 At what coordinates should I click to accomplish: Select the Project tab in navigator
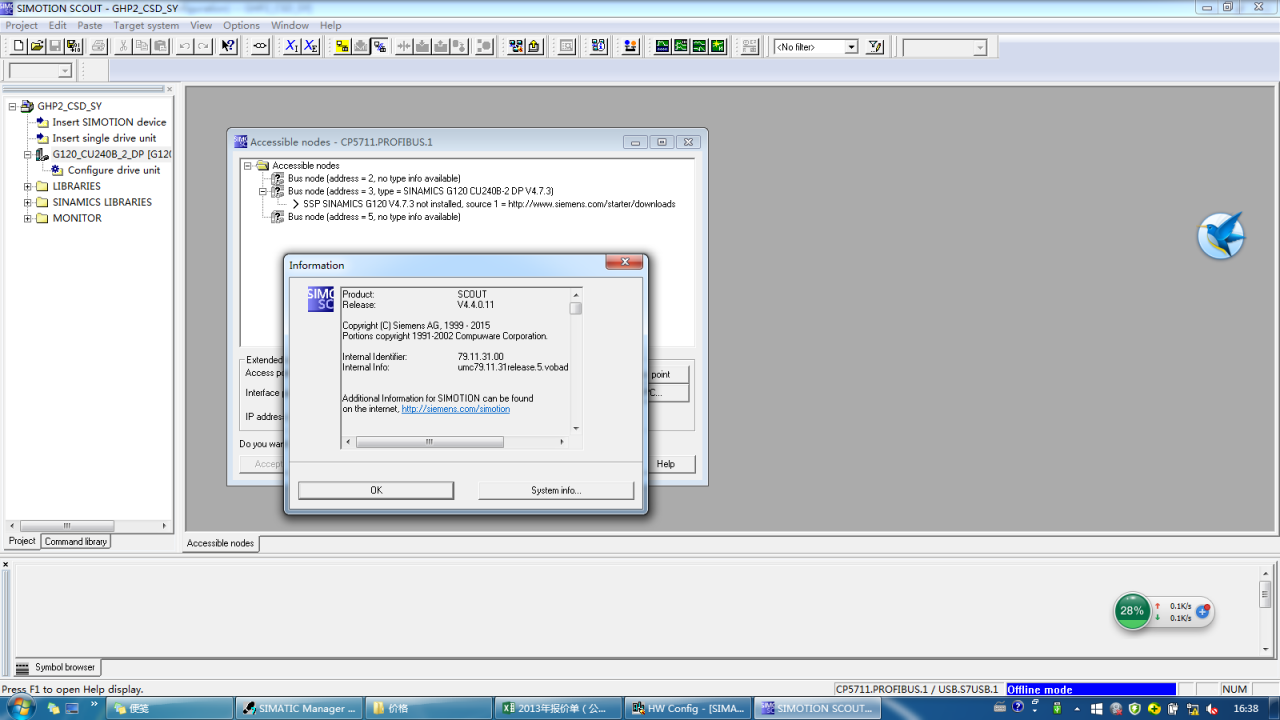click(22, 541)
